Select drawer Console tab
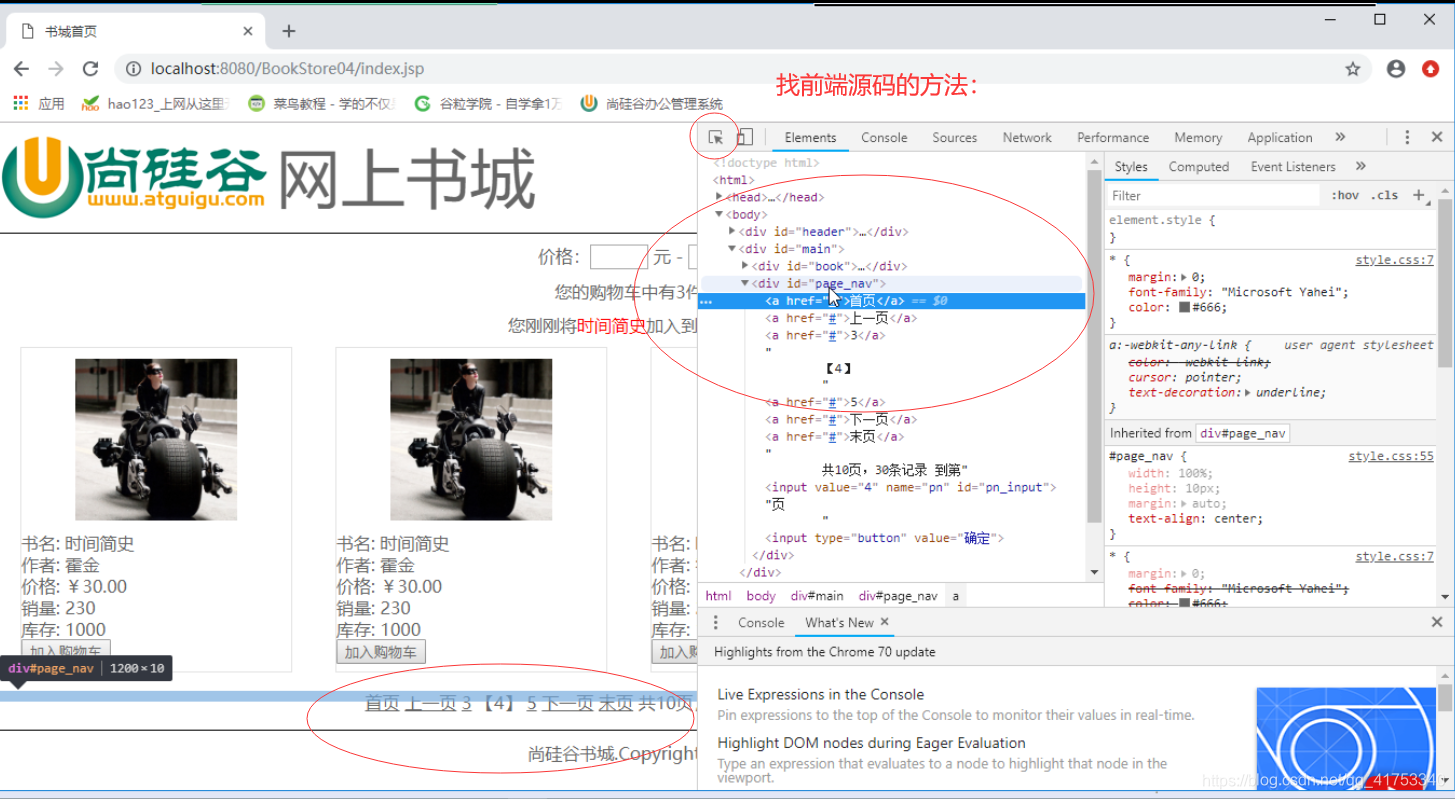Viewport: 1455px width, 799px height. point(761,622)
